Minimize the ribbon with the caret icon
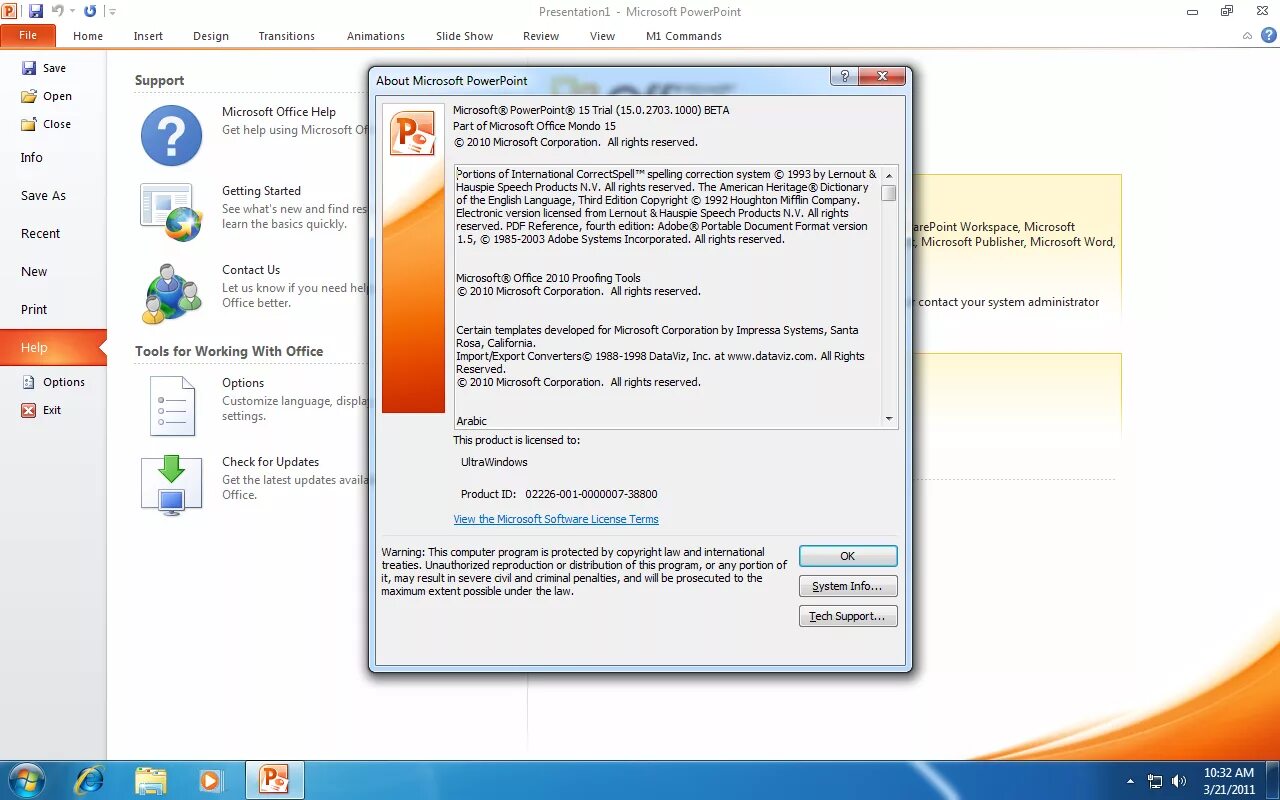Screen dimensions: 1280x800 pos(1247,35)
